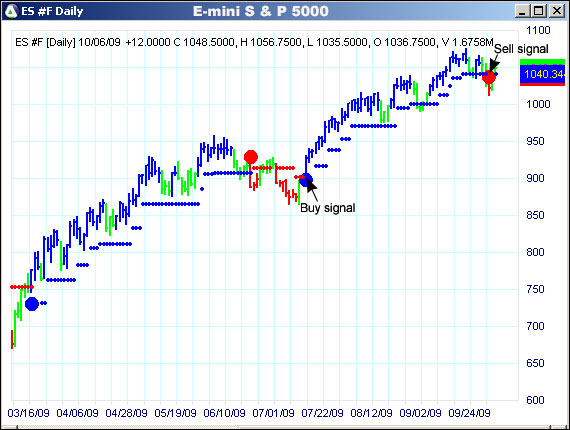Click the 09/24/09 date axis label
Image resolution: width=570 pixels, height=430 pixels.
point(469,413)
